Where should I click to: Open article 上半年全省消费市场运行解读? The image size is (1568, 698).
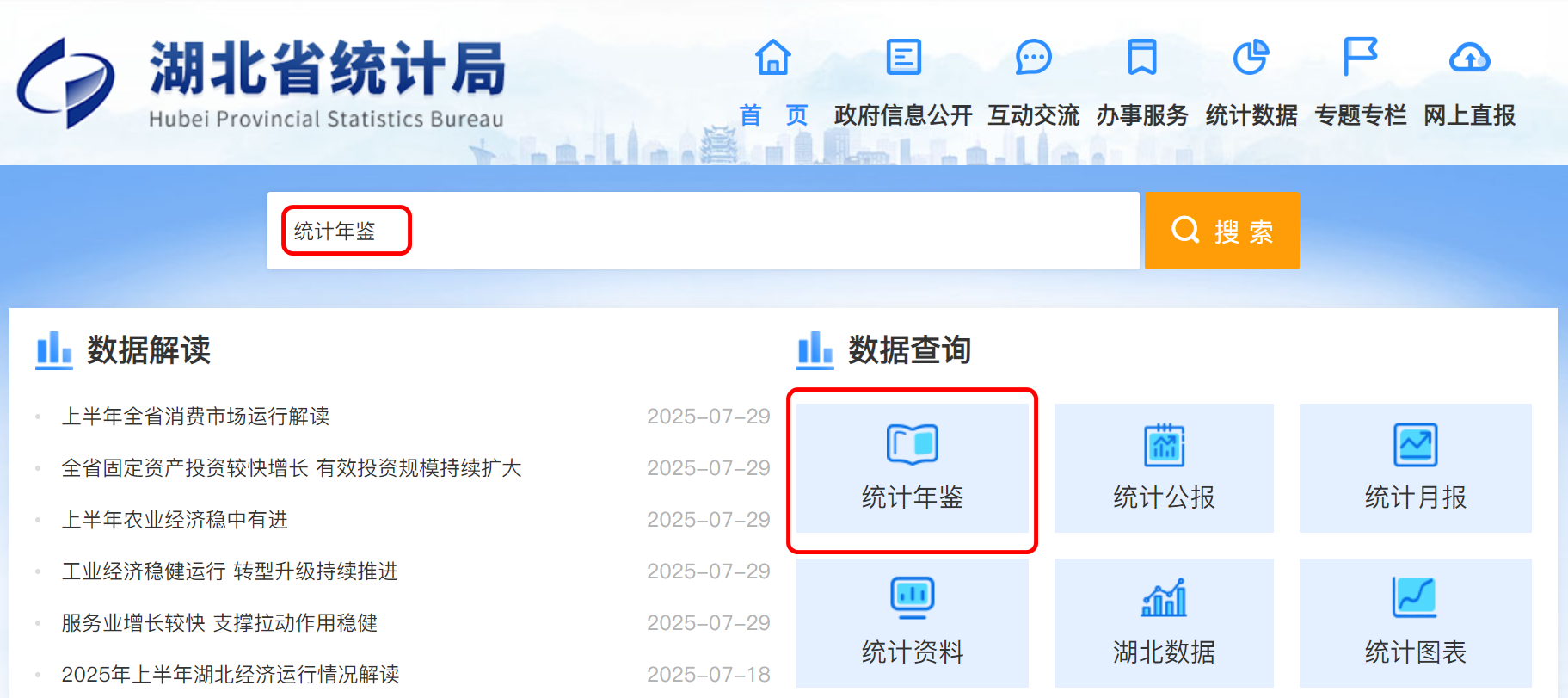(x=195, y=417)
